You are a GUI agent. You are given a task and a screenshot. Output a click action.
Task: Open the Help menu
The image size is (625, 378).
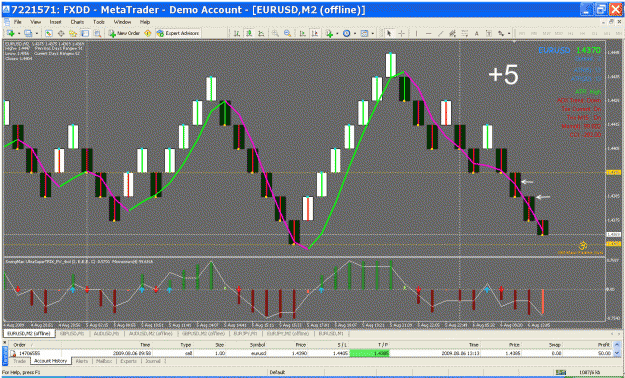145,22
